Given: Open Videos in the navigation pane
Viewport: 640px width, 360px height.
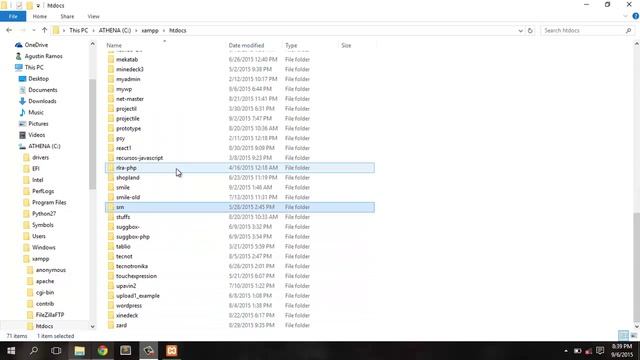Looking at the screenshot, I should 37,135.
